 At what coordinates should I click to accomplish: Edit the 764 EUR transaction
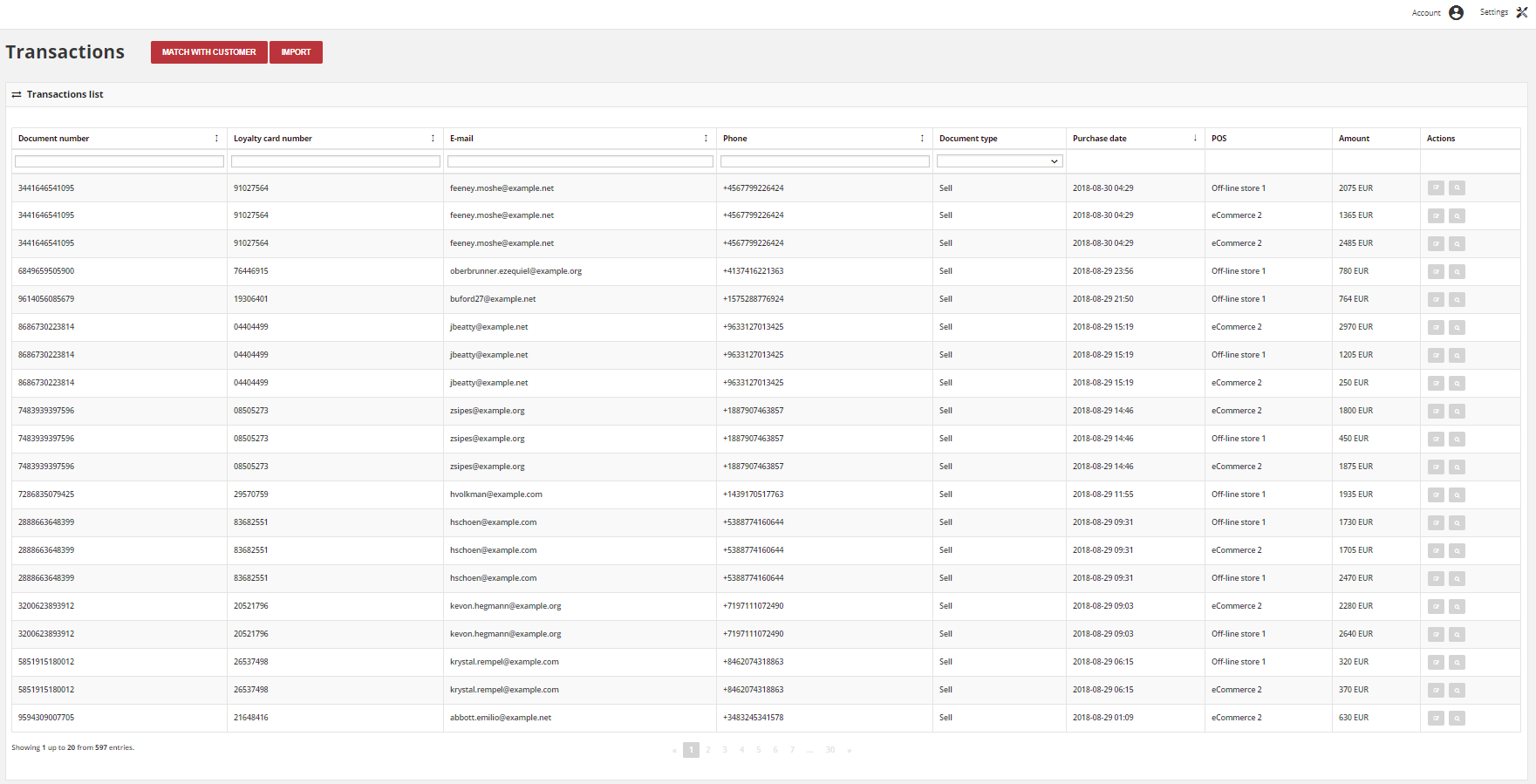pyautogui.click(x=1436, y=300)
